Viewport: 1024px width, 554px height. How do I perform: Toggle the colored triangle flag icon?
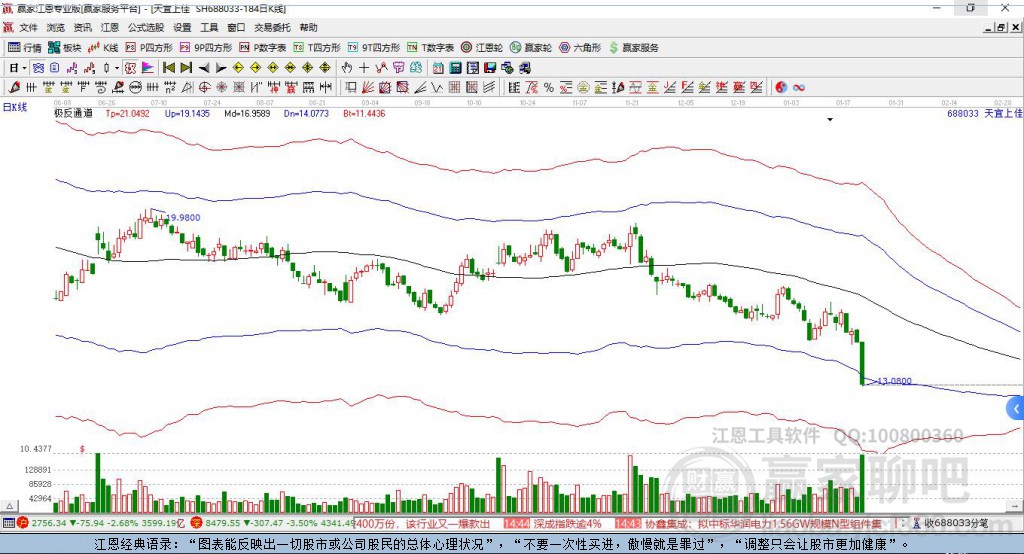[148, 68]
